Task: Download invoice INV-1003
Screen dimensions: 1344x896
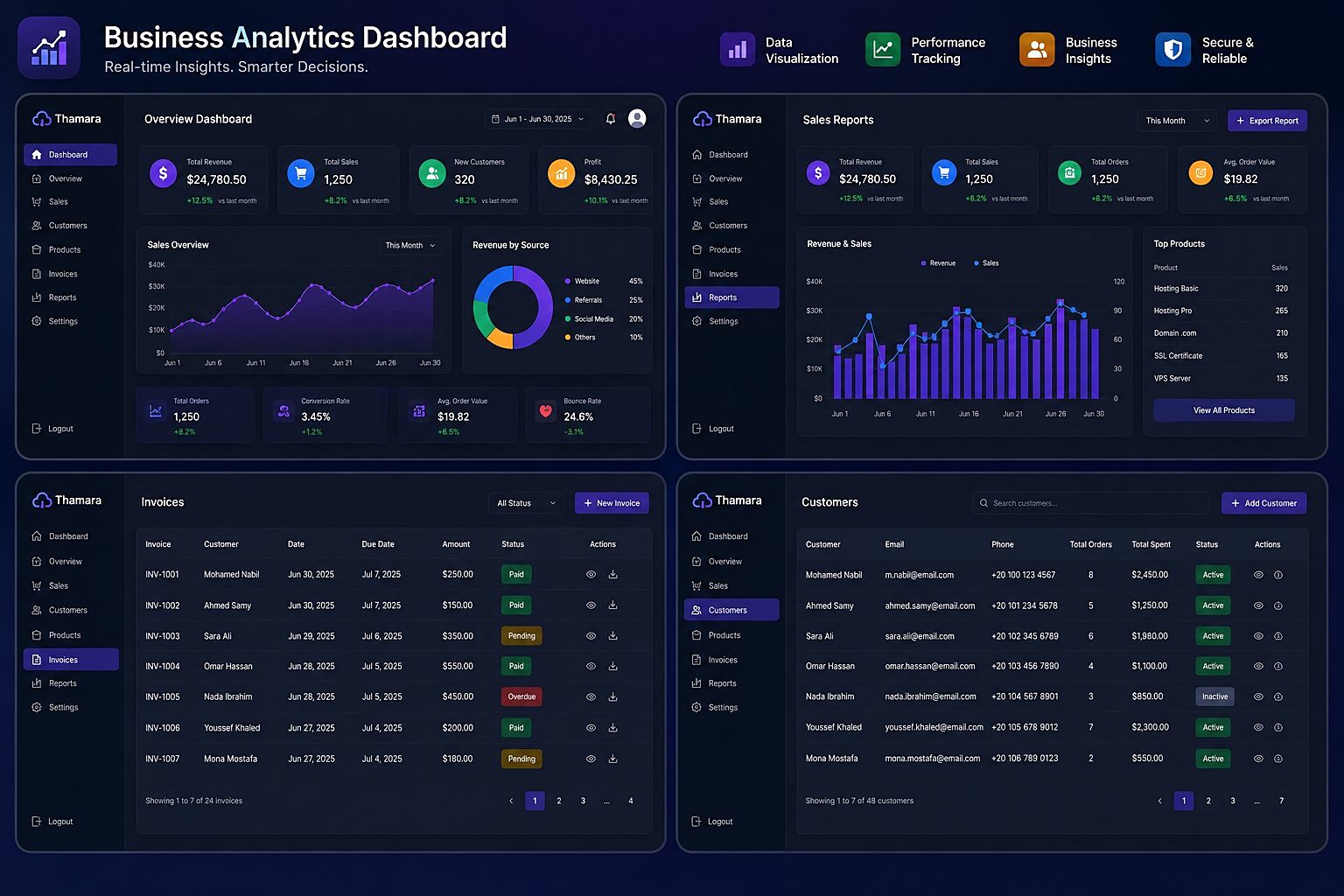Action: pyautogui.click(x=613, y=636)
